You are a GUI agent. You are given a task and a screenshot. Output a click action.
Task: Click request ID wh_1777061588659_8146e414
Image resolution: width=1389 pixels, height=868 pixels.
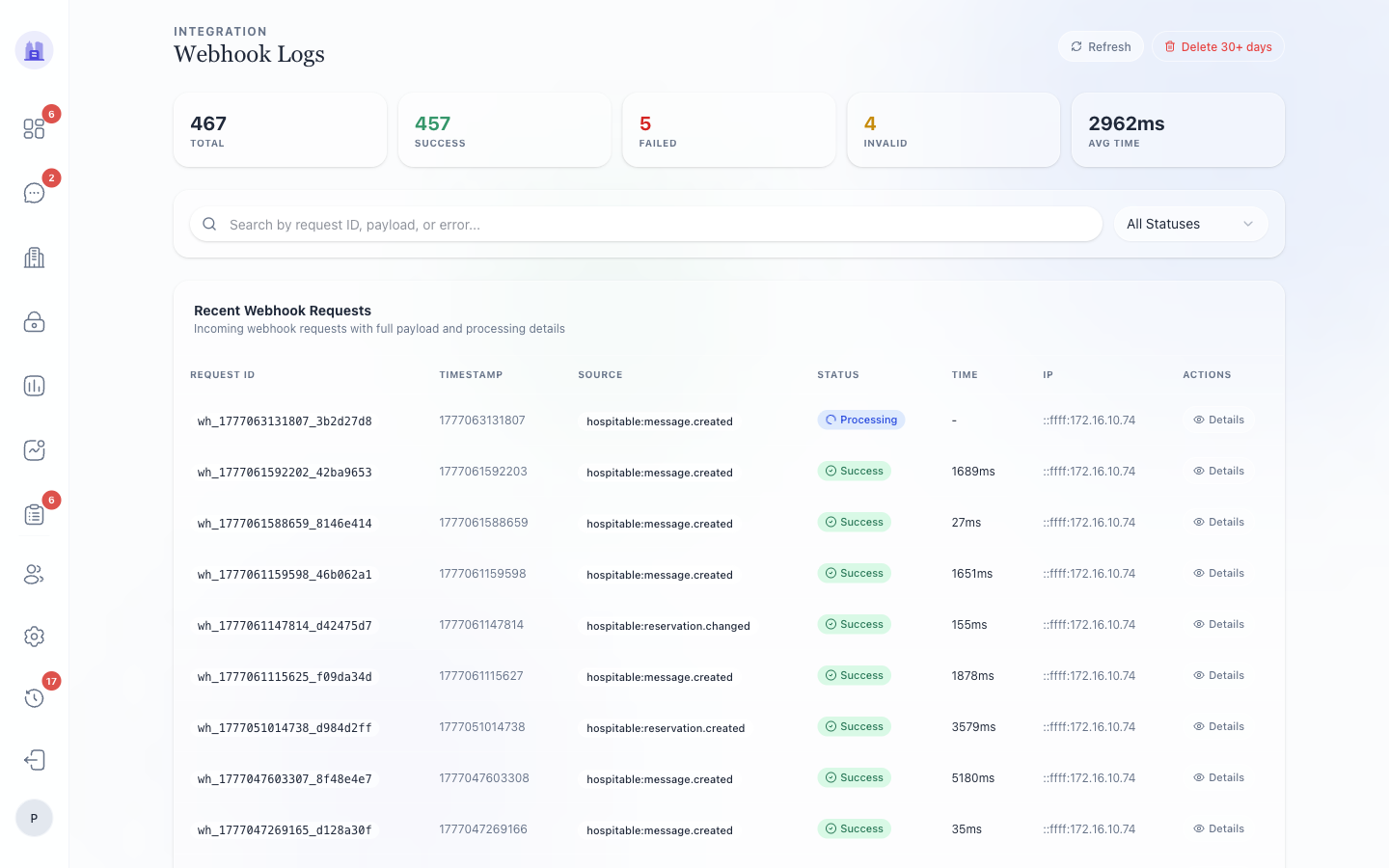[x=285, y=523]
